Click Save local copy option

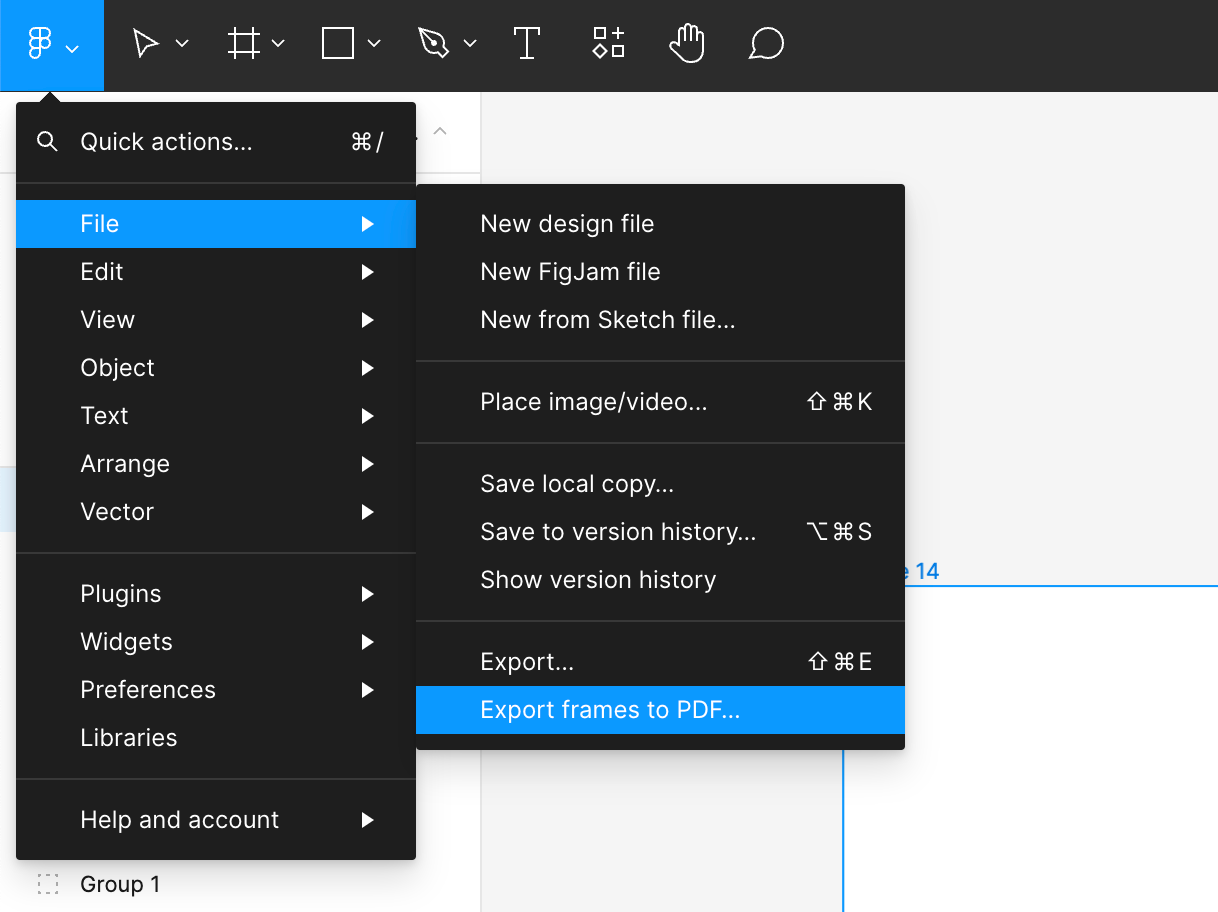[x=577, y=484]
